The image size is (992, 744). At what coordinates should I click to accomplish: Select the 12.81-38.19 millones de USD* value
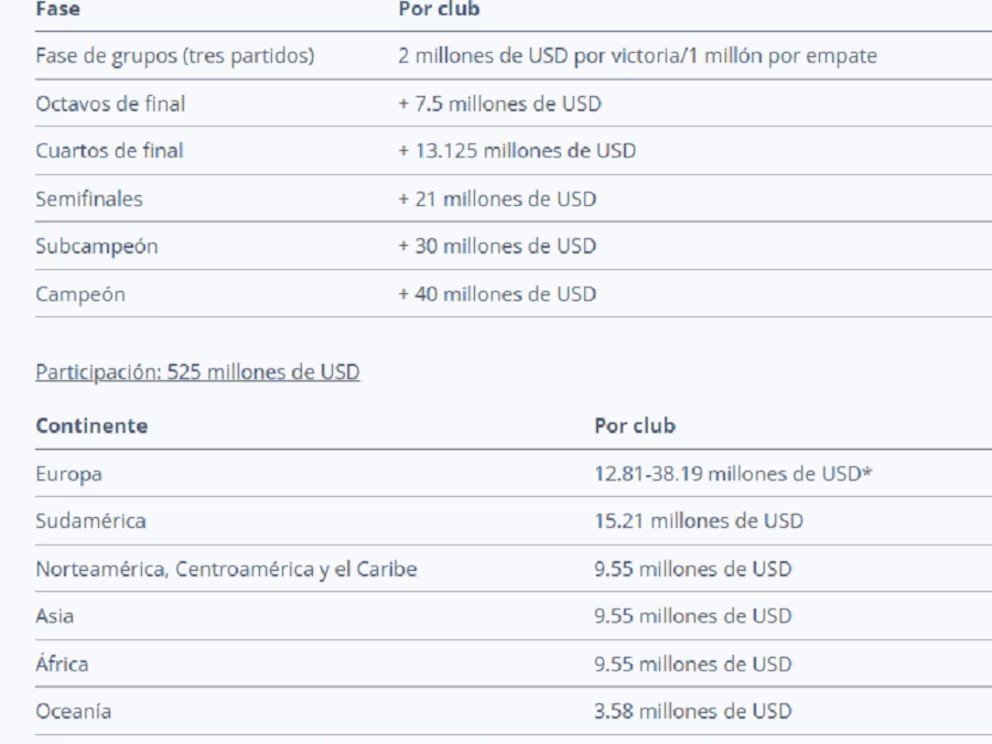point(733,473)
